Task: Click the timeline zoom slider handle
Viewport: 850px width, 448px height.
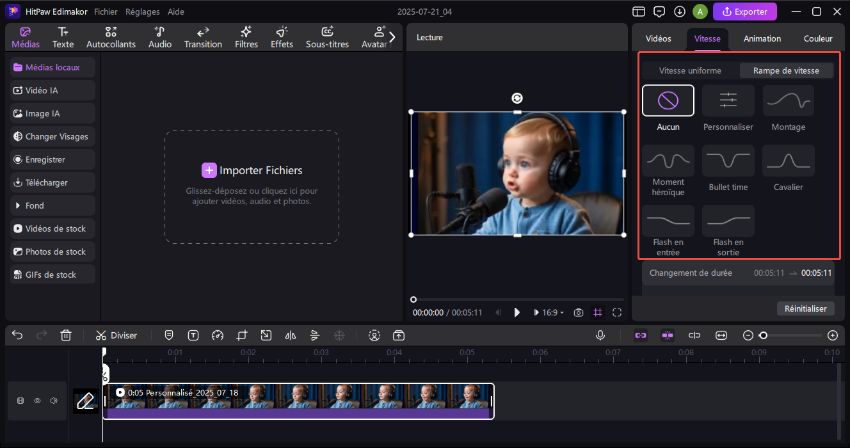Action: (x=763, y=335)
